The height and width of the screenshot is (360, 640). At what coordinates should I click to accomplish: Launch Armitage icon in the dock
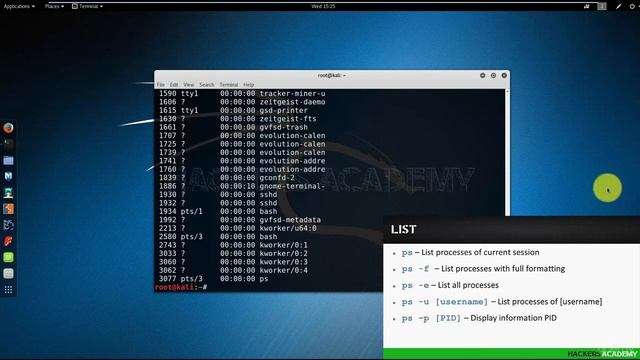click(8, 193)
